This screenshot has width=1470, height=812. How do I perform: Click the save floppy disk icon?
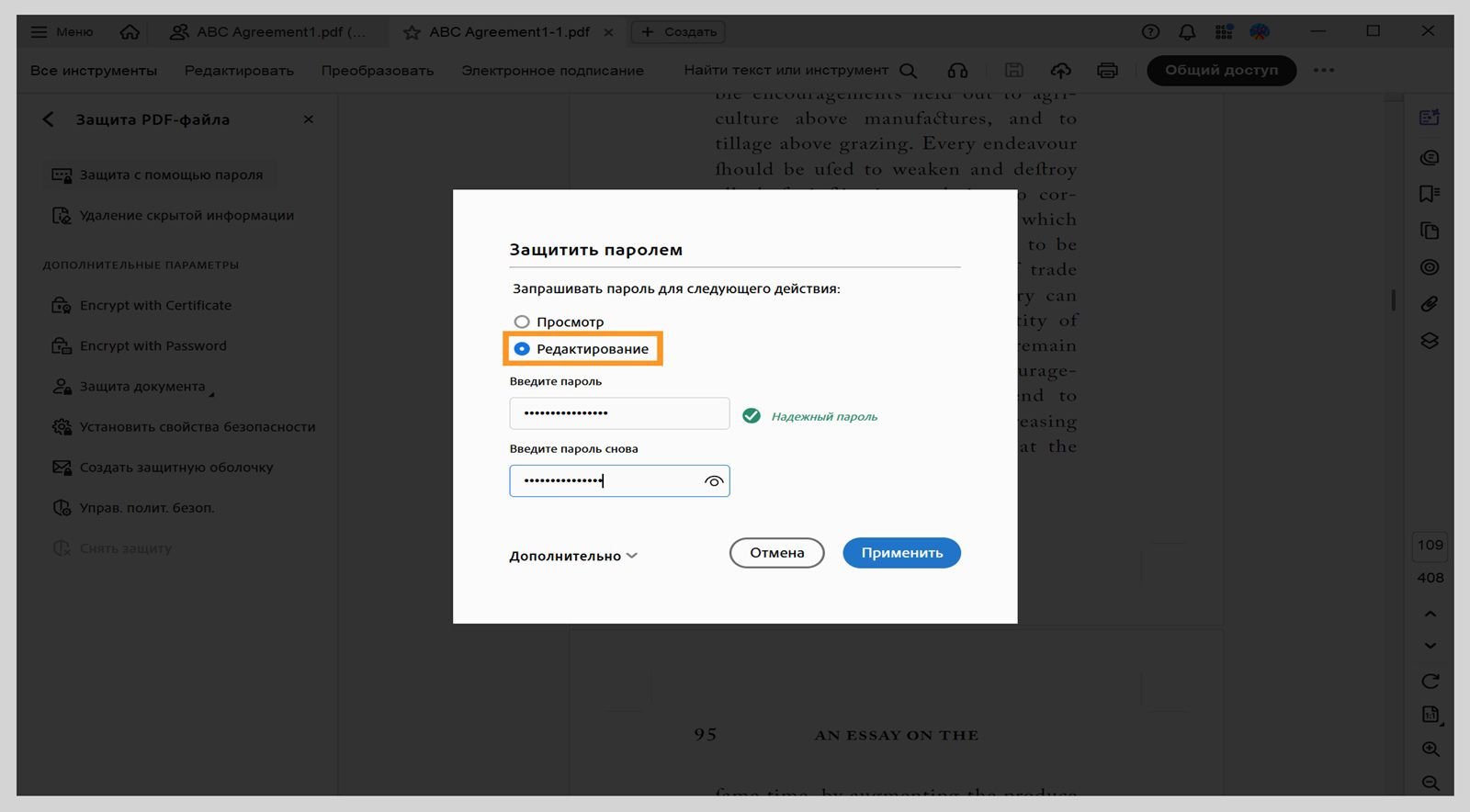[1014, 71]
